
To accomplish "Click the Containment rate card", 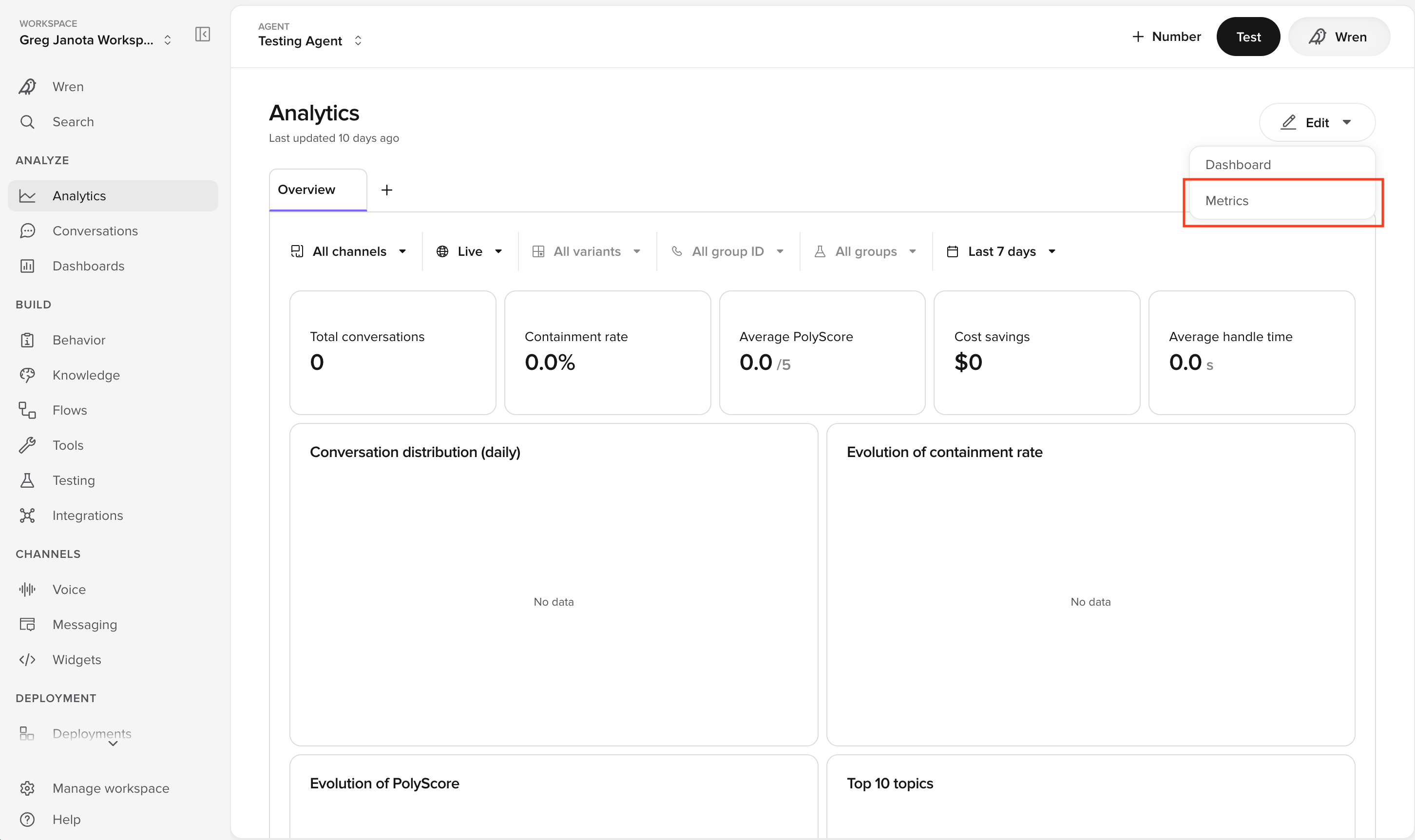I will [x=607, y=353].
